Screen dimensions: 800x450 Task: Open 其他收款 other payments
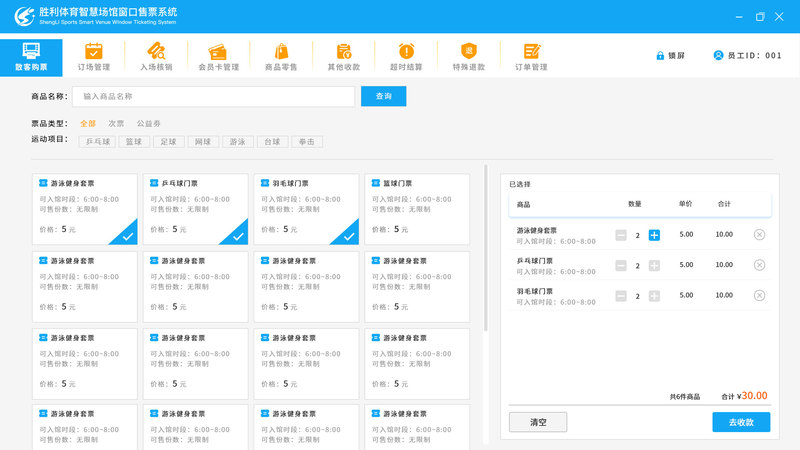[343, 57]
